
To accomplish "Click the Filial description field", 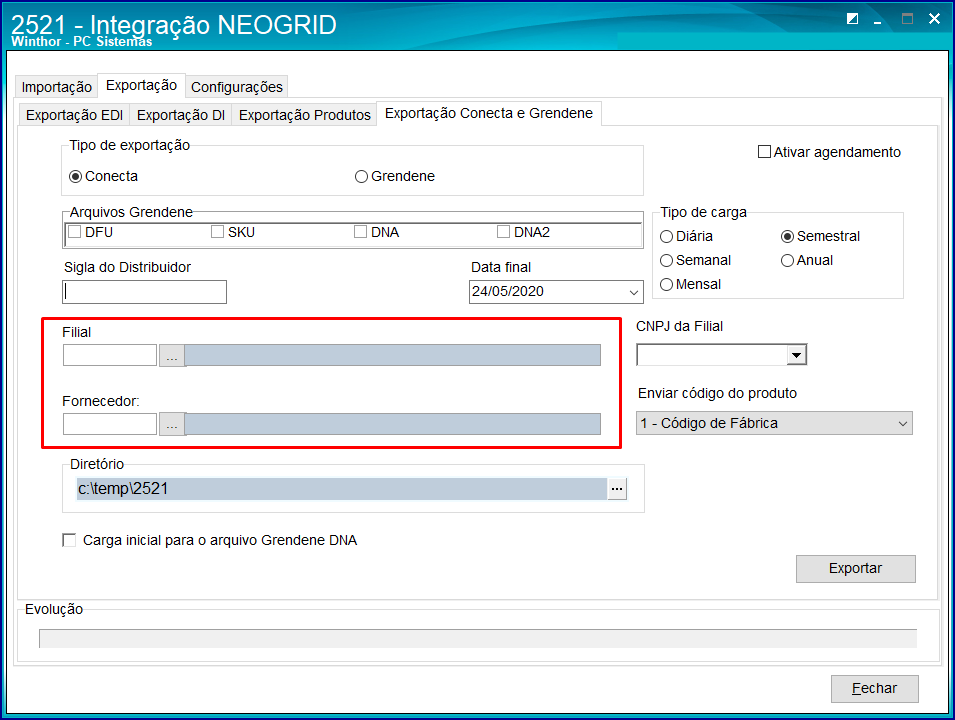I will (393, 356).
